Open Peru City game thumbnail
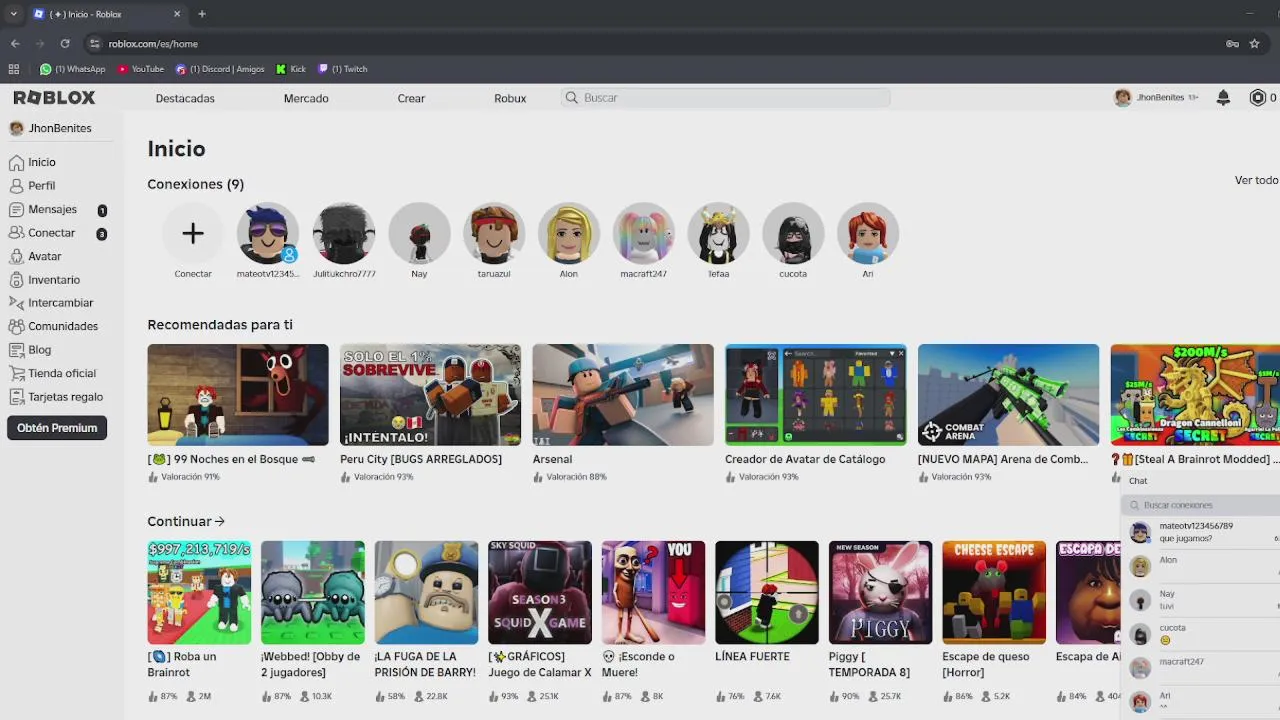This screenshot has height=720, width=1280. (x=430, y=395)
